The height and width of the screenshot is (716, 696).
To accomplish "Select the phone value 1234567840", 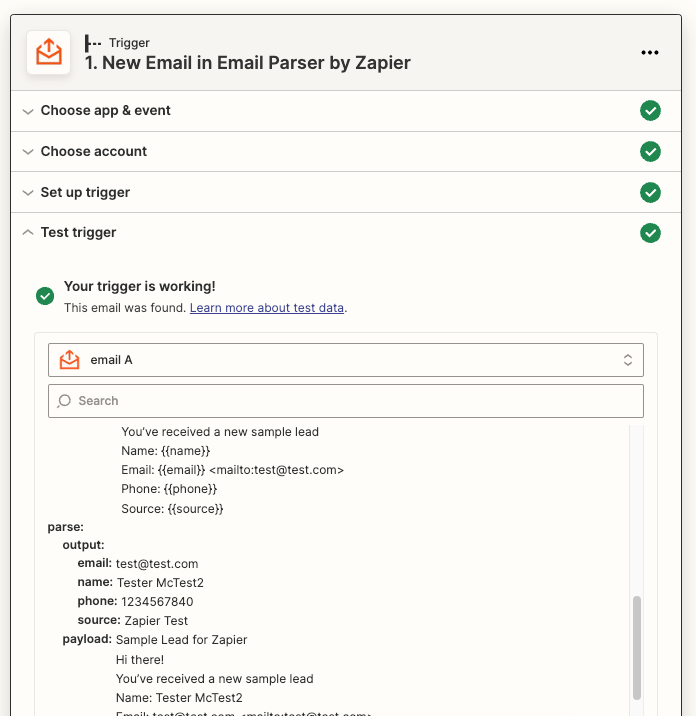I will click(x=157, y=602).
